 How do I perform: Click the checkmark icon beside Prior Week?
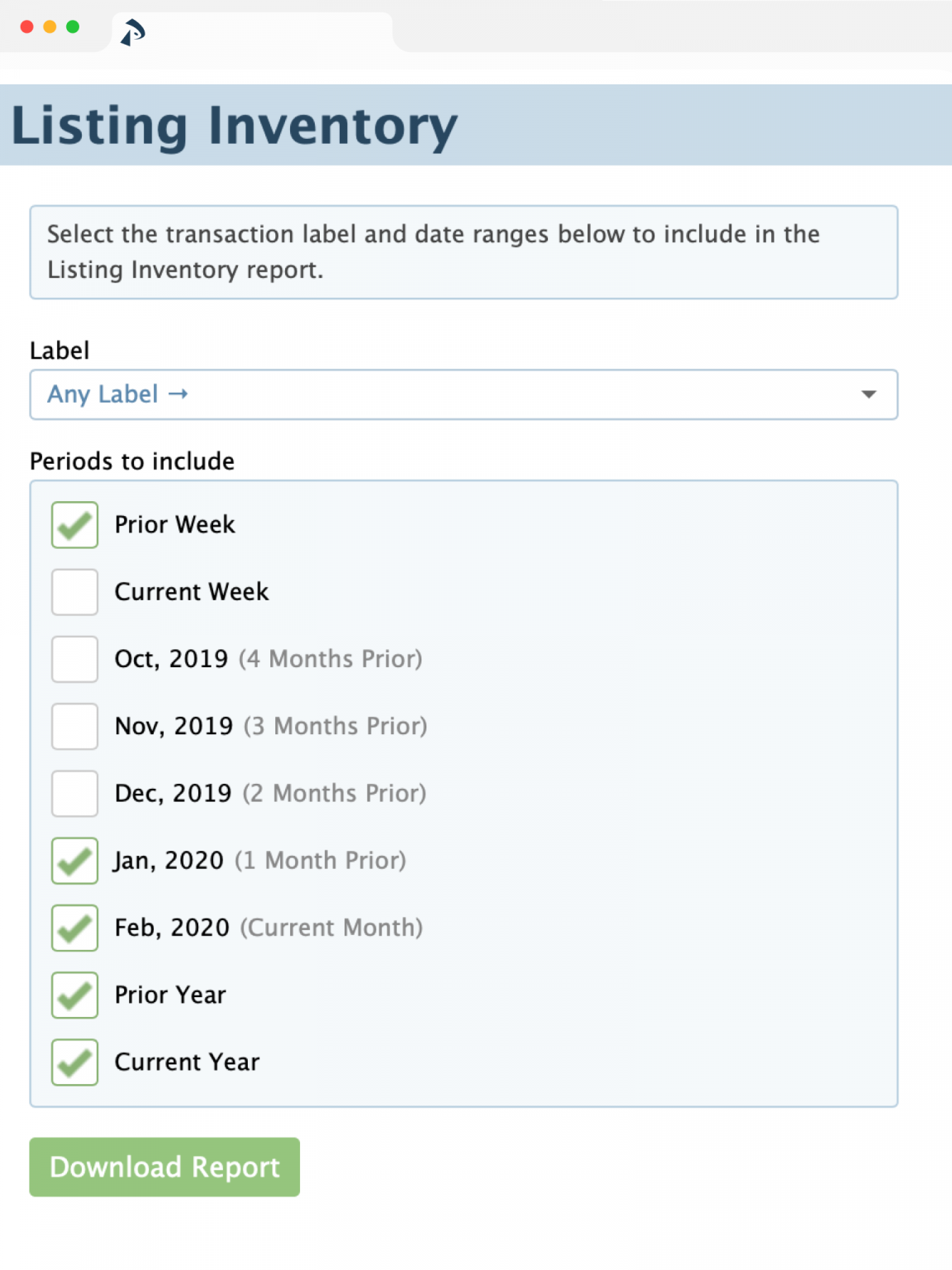pos(74,524)
